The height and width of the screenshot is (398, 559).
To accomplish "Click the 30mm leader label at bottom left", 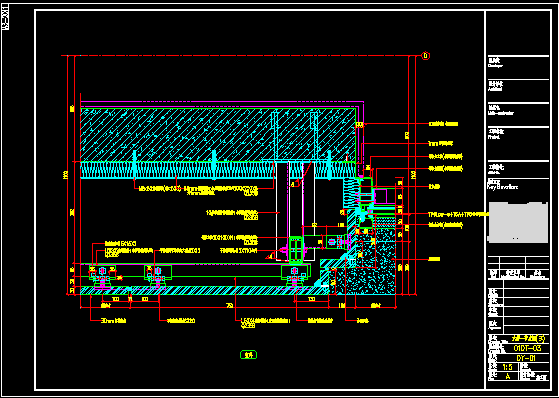I will point(113,321).
